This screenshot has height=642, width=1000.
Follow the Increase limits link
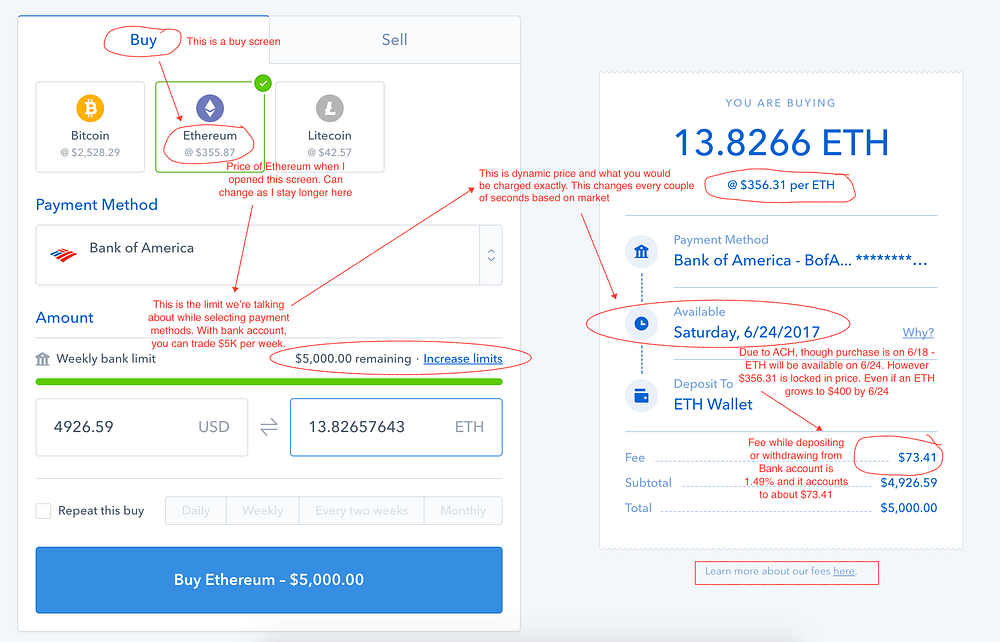[463, 359]
